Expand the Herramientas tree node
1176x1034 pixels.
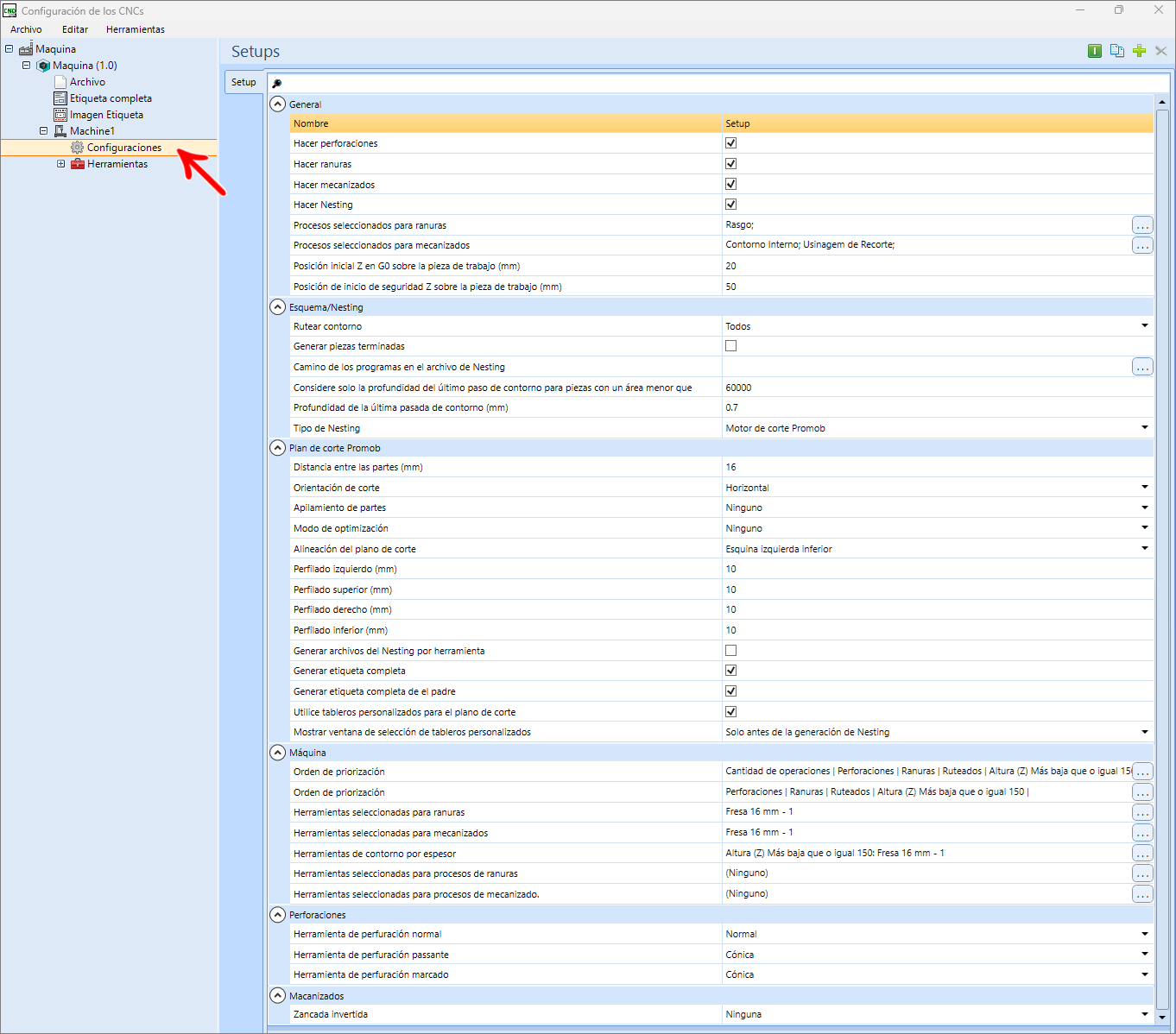60,164
